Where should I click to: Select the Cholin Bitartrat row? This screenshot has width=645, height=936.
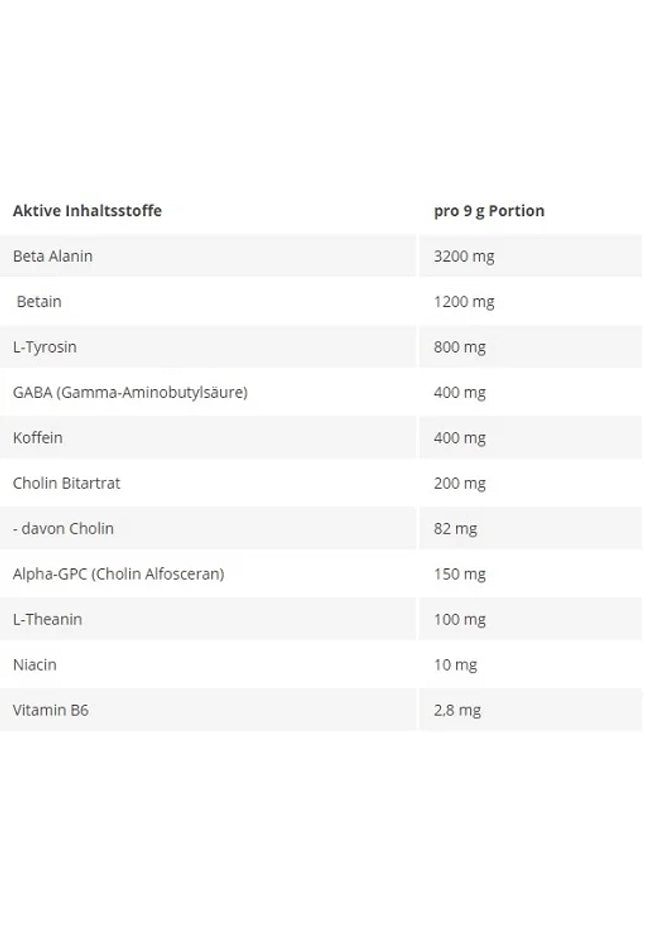tap(67, 483)
